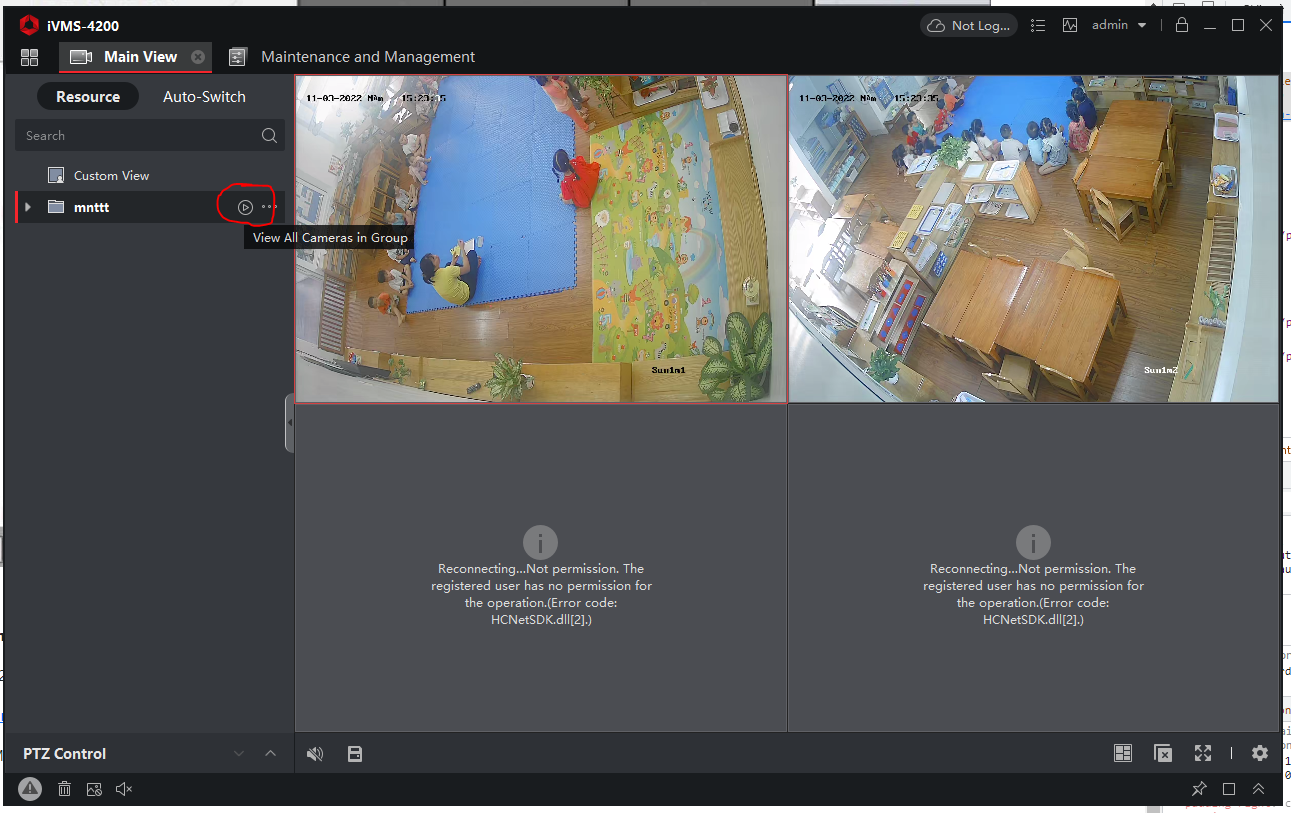Play all cameras in mnttt group
Image resolution: width=1291 pixels, height=813 pixels.
coord(245,207)
